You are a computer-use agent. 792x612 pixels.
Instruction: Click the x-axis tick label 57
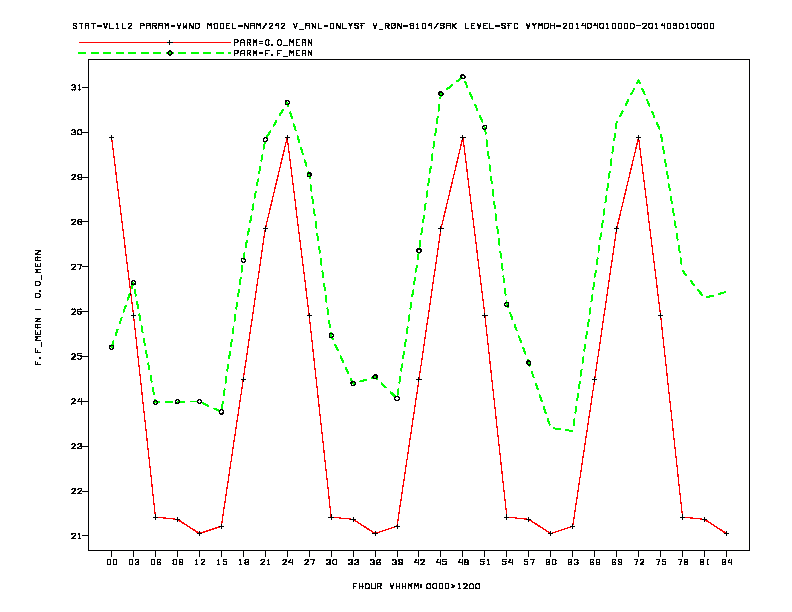tap(529, 562)
